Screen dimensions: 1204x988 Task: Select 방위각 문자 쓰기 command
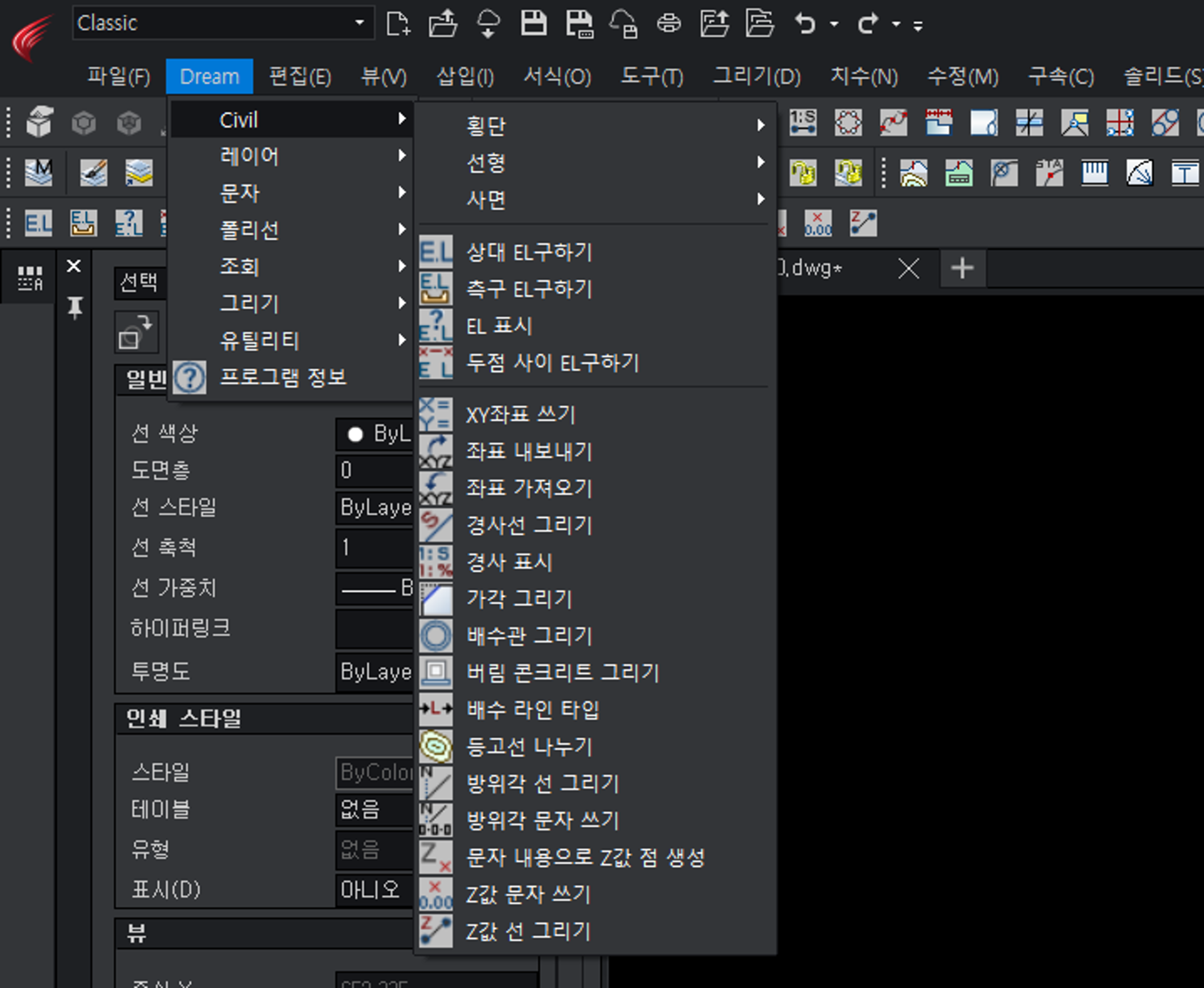594,821
